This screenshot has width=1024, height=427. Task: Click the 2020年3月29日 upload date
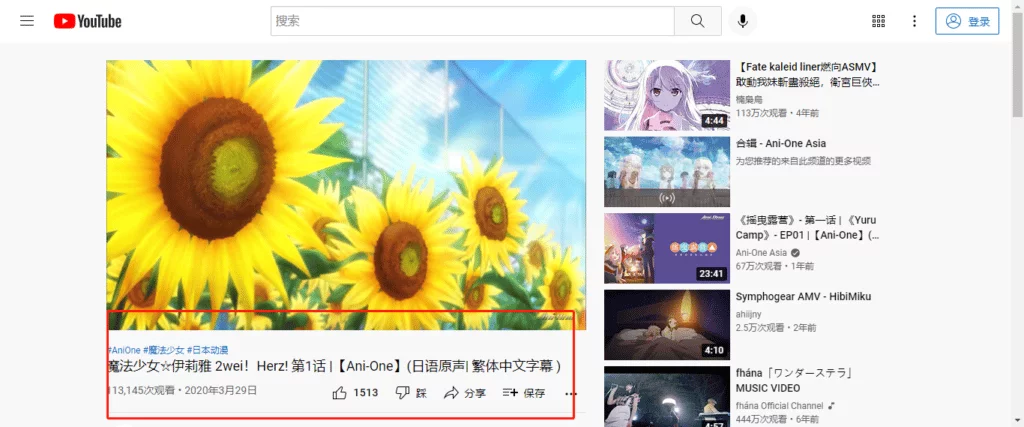point(221,390)
